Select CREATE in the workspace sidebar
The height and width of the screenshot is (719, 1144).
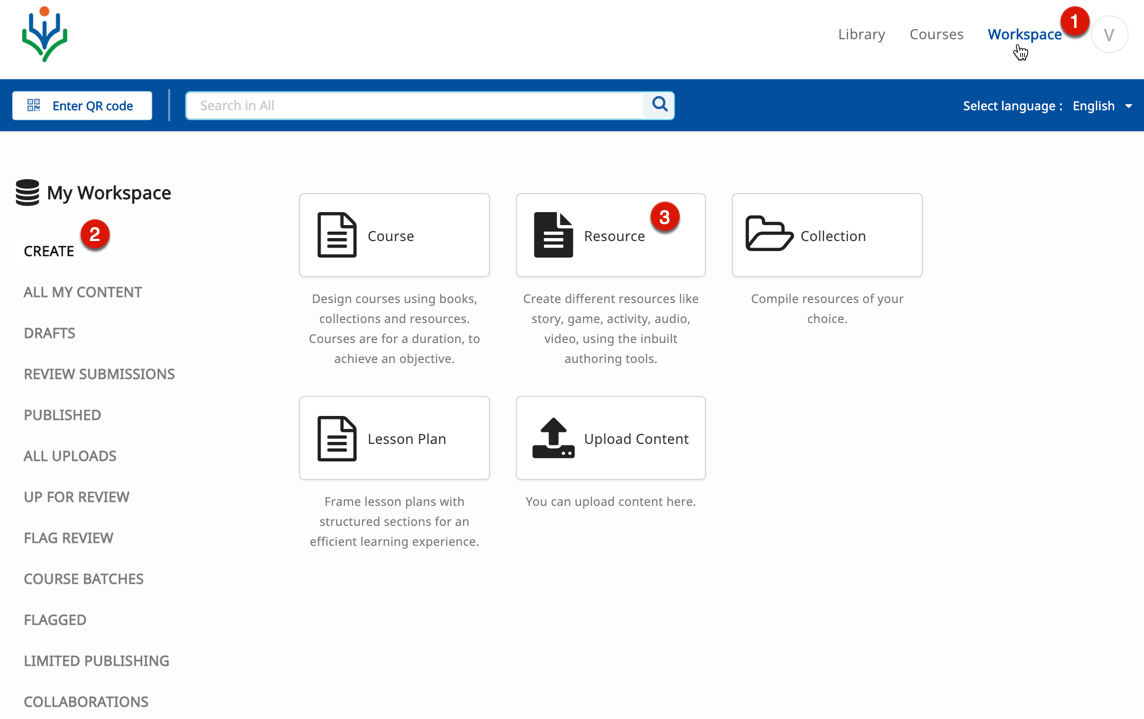[49, 251]
